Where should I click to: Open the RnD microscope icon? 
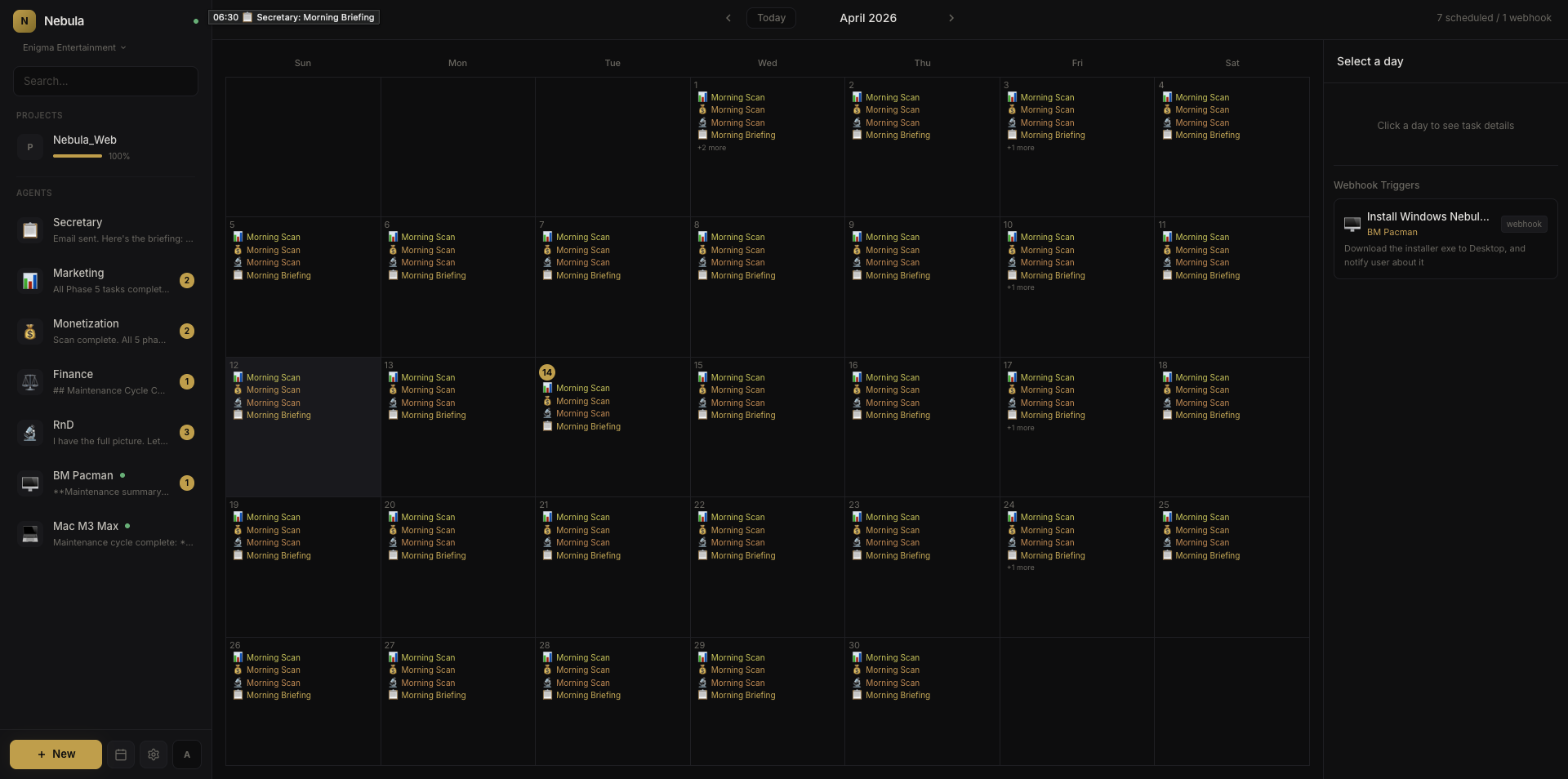30,433
